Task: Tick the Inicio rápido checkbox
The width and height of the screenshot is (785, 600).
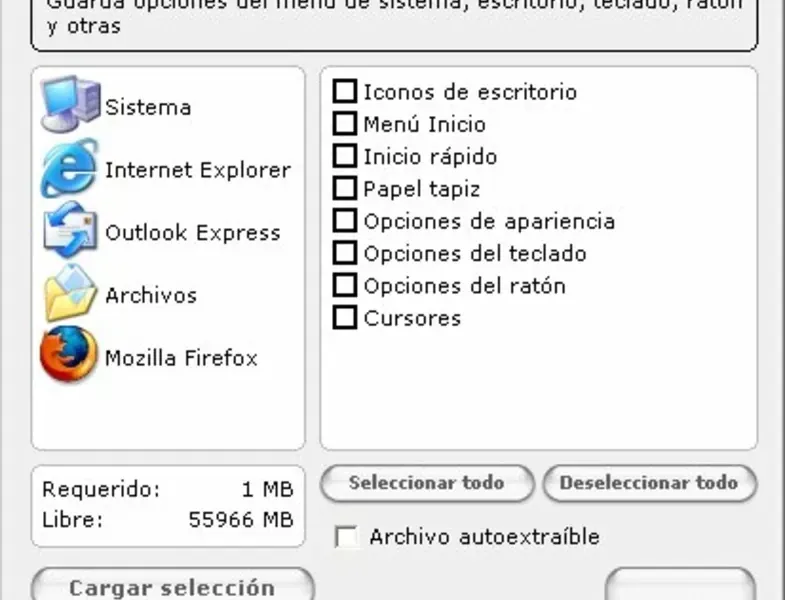Action: [x=345, y=156]
